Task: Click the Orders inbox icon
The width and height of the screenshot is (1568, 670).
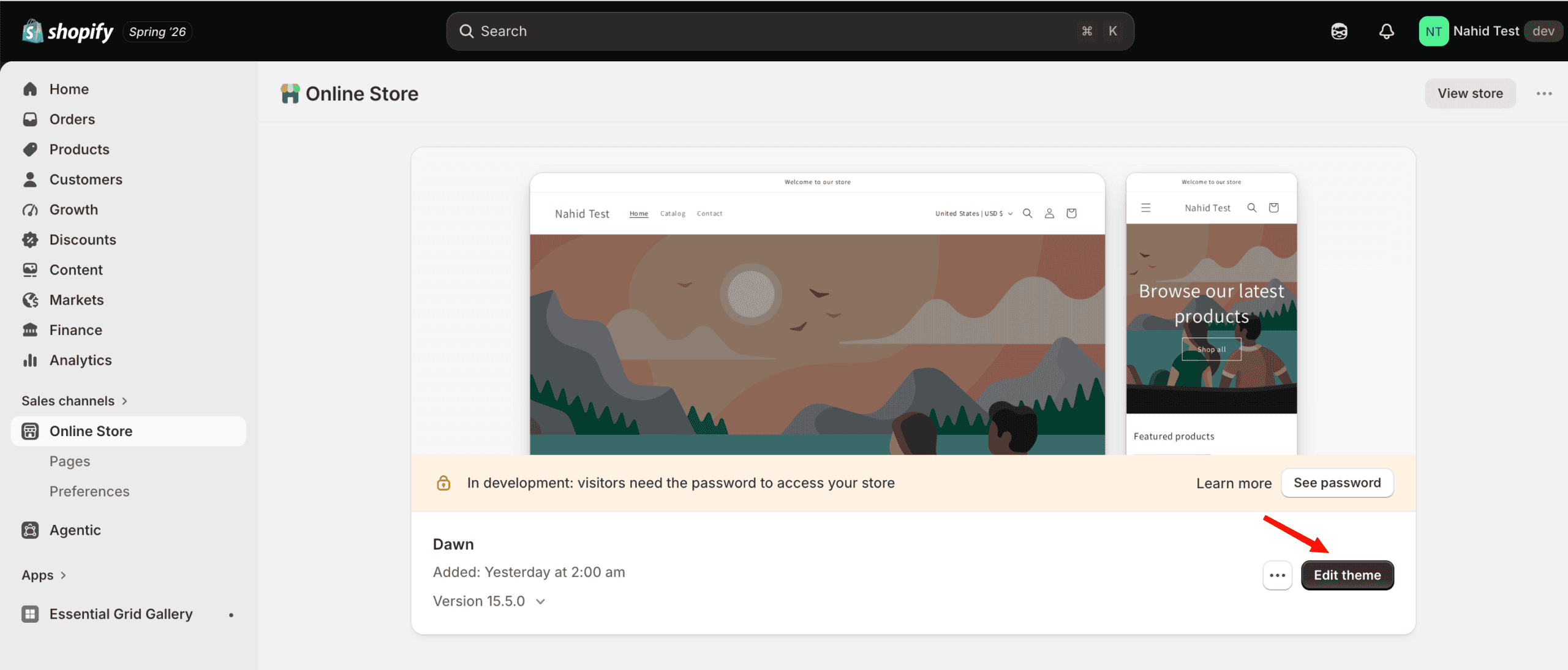Action: (30, 119)
